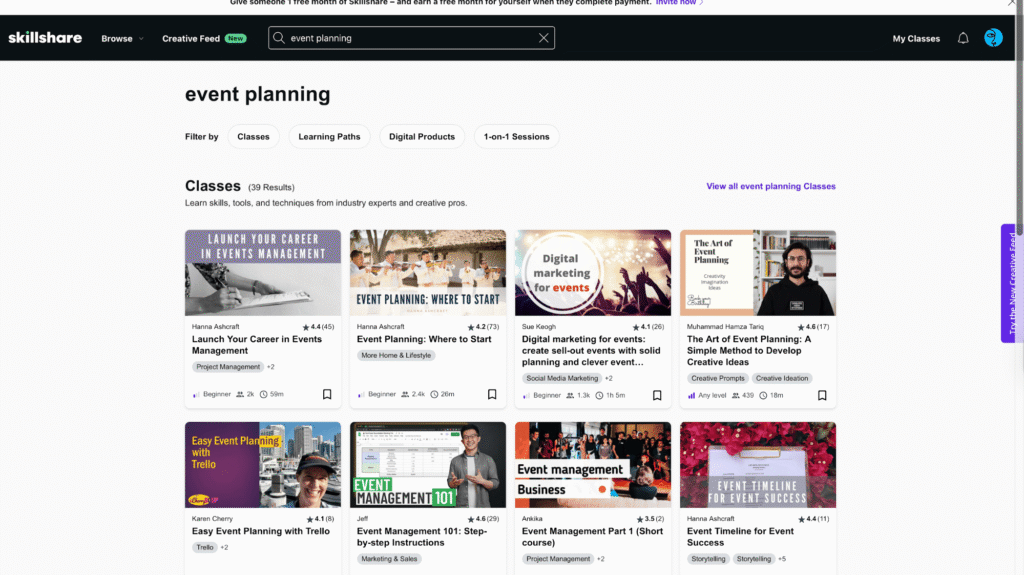This screenshot has width=1024, height=575.
Task: Click title Event Management 101: Step-by-step Instructions
Action: point(422,537)
